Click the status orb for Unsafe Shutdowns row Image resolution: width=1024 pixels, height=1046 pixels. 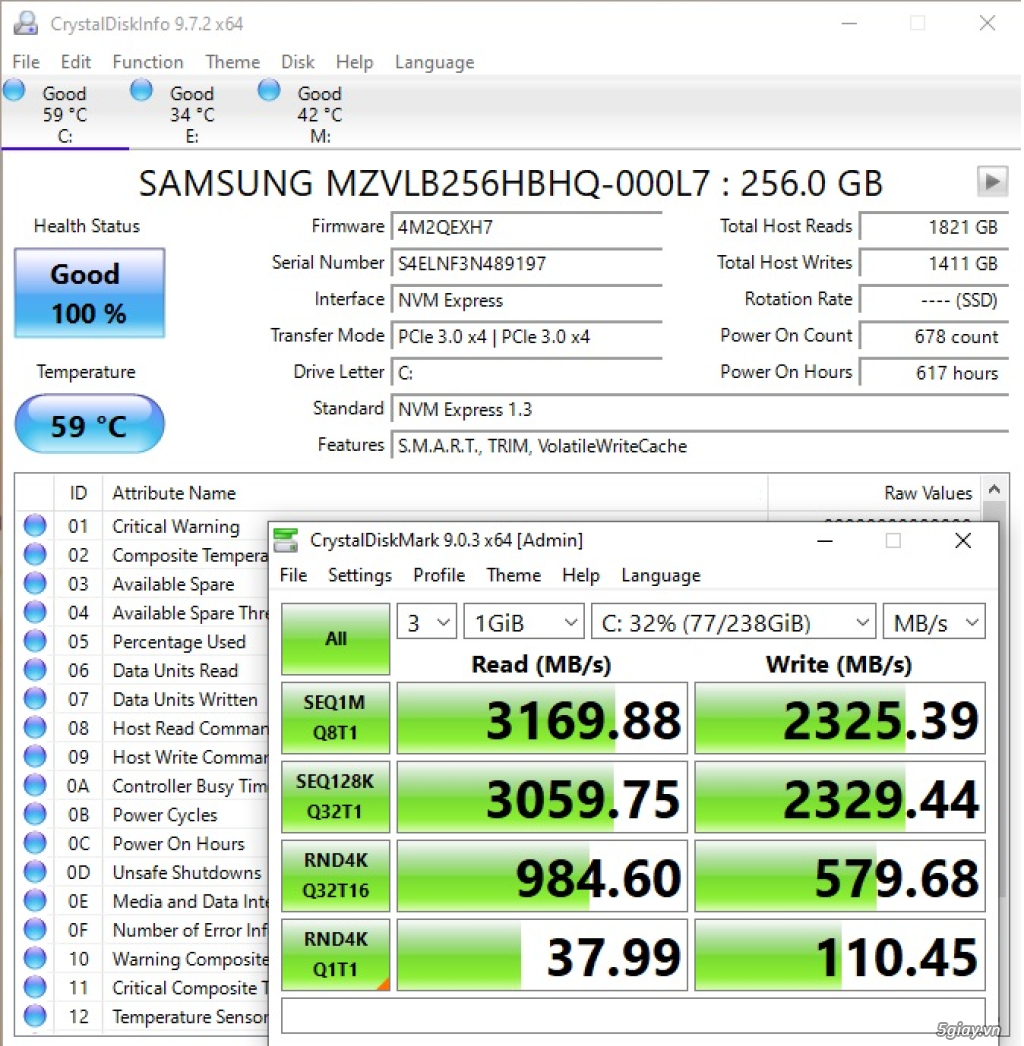[35, 872]
